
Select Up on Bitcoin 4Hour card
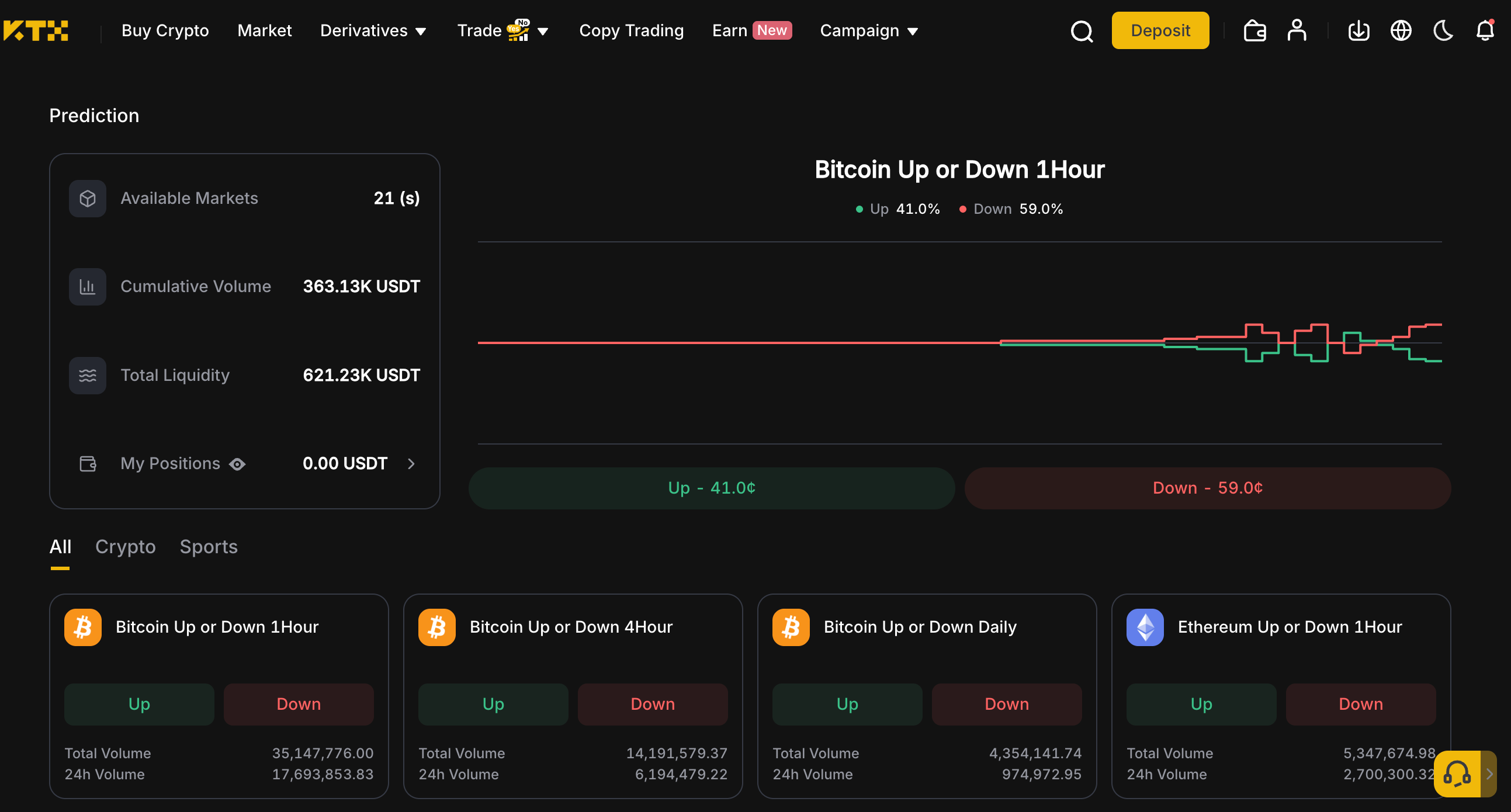[493, 704]
